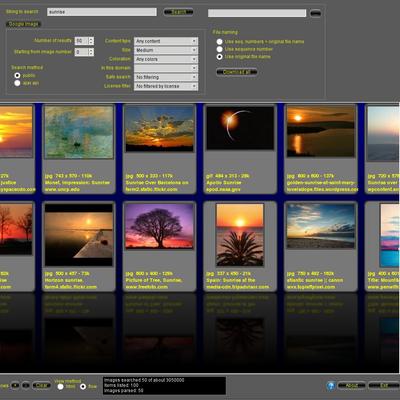Open the Size dropdown showing Medium
Viewport: 400px width, 400px height.
coord(166,50)
